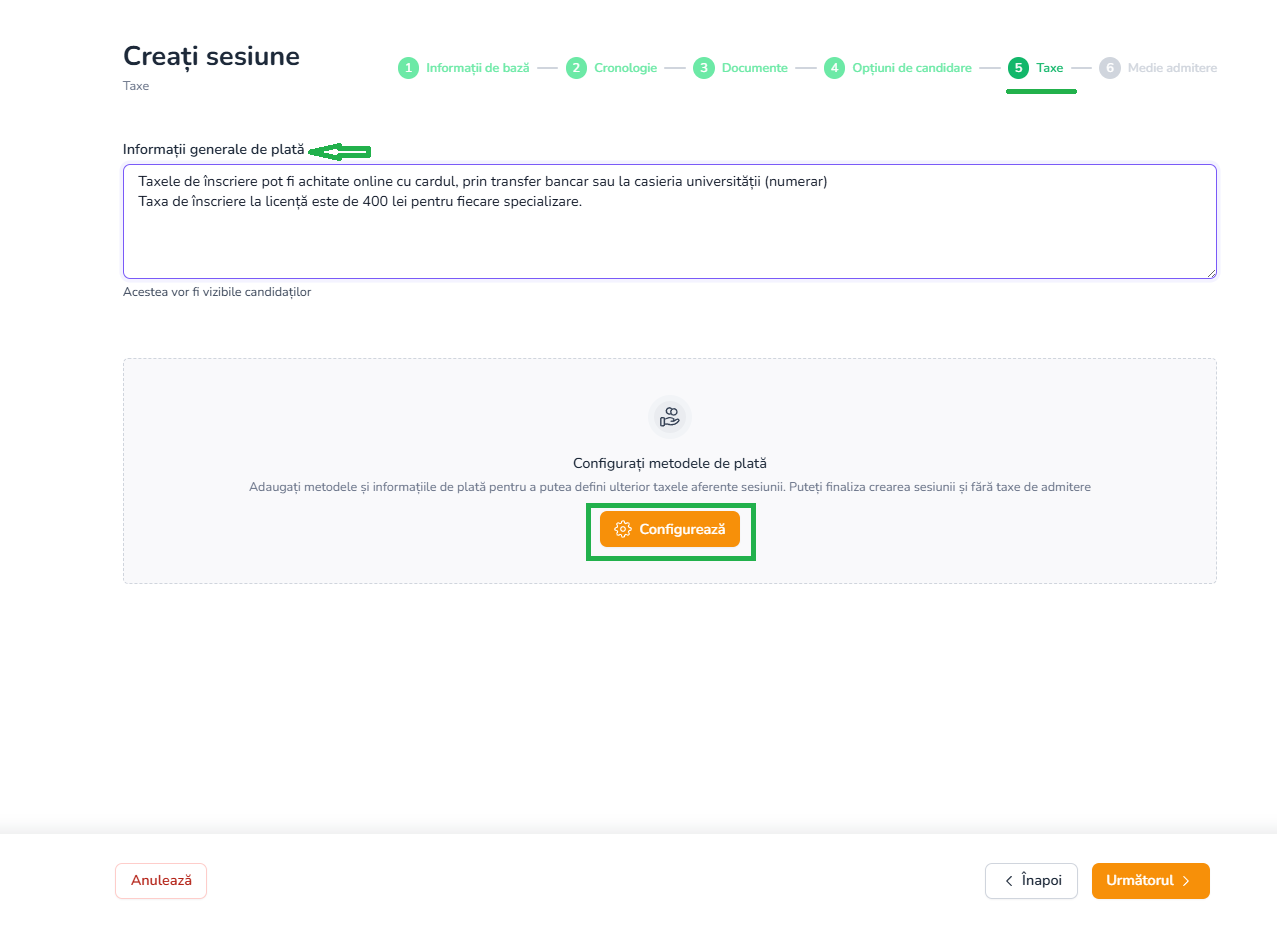This screenshot has width=1277, height=926.
Task: Click gear icon on Configurează button
Action: tap(623, 529)
